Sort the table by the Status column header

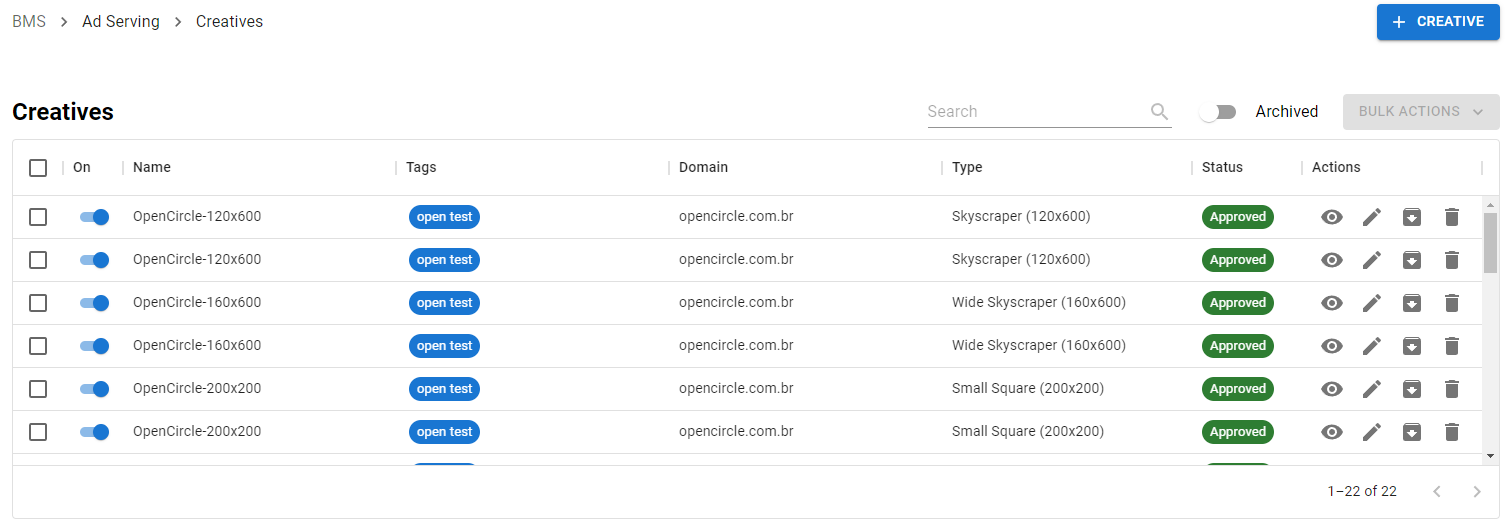point(1222,167)
